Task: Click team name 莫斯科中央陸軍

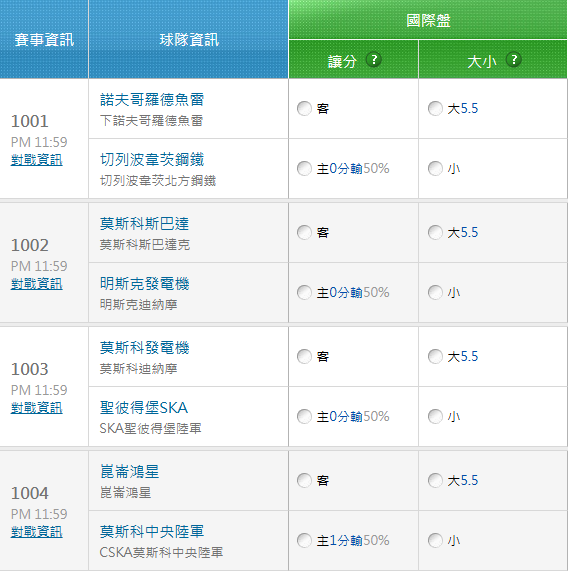Action: pyautogui.click(x=152, y=532)
